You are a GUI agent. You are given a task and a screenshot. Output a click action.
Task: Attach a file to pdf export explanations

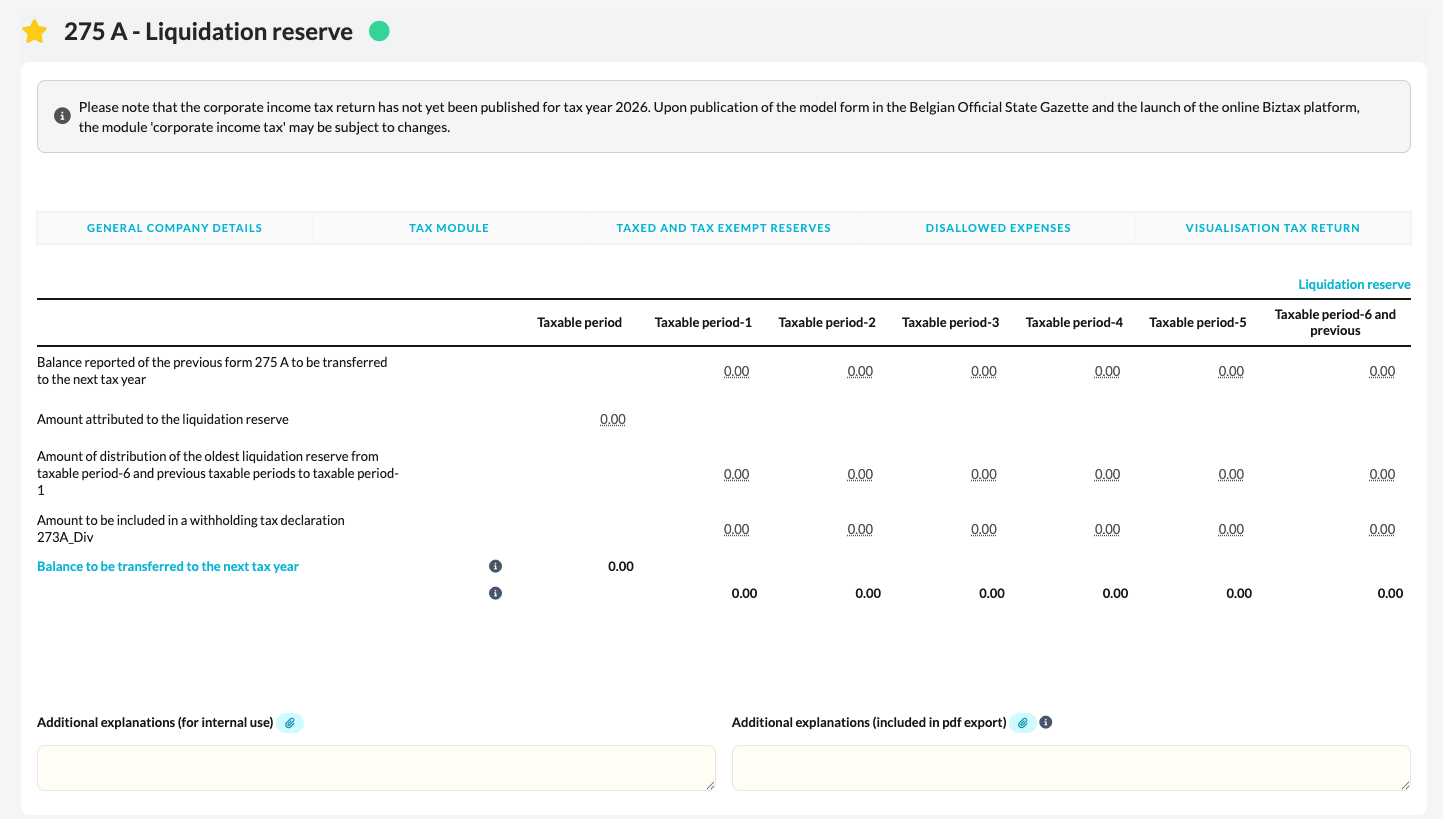(1023, 722)
